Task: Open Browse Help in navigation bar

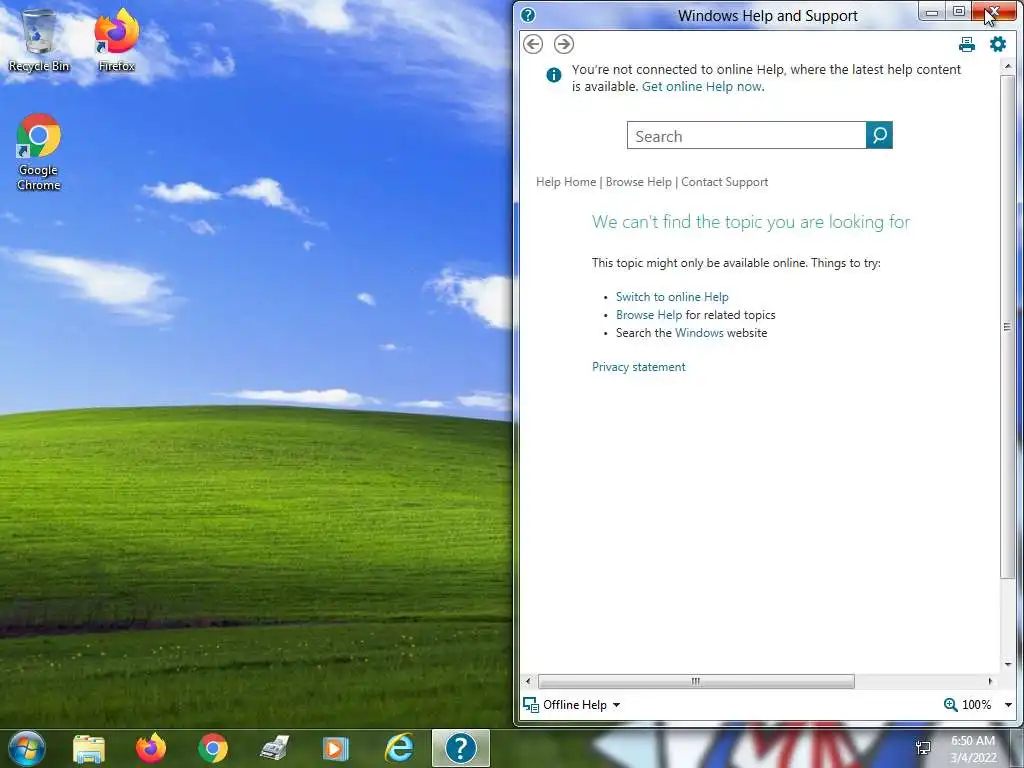Action: click(639, 182)
